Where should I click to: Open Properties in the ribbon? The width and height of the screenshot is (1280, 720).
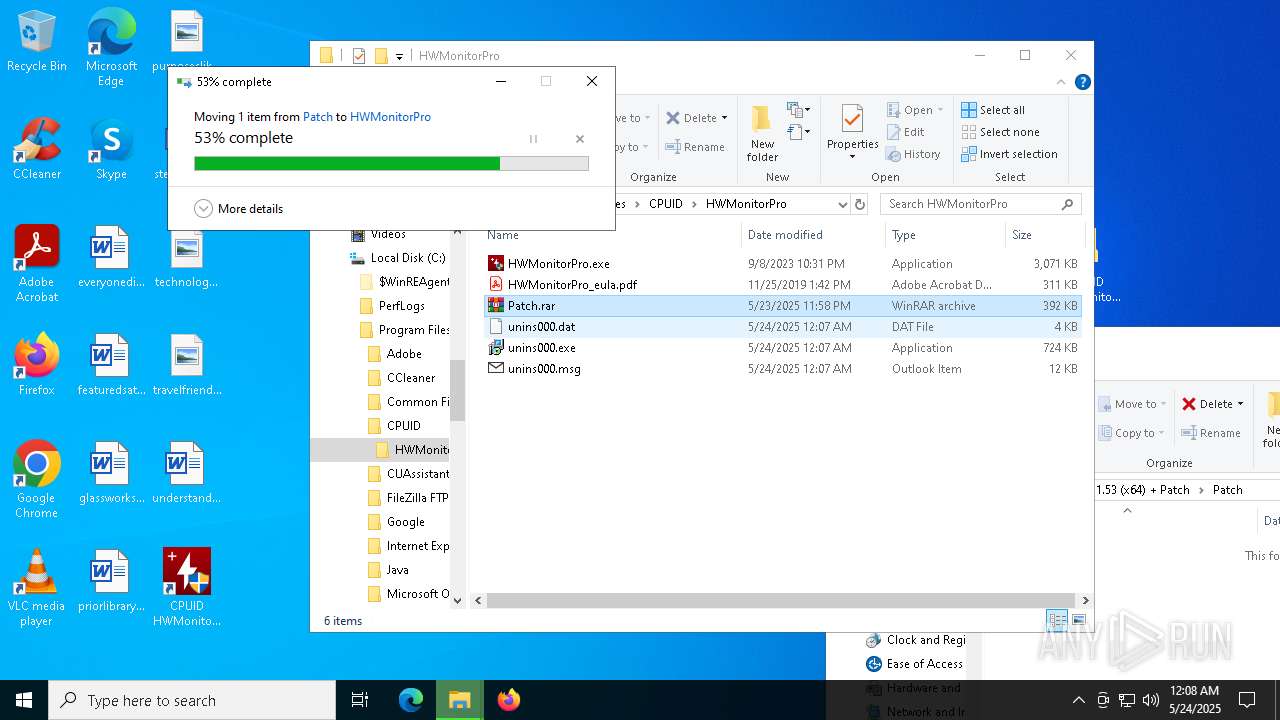[852, 127]
